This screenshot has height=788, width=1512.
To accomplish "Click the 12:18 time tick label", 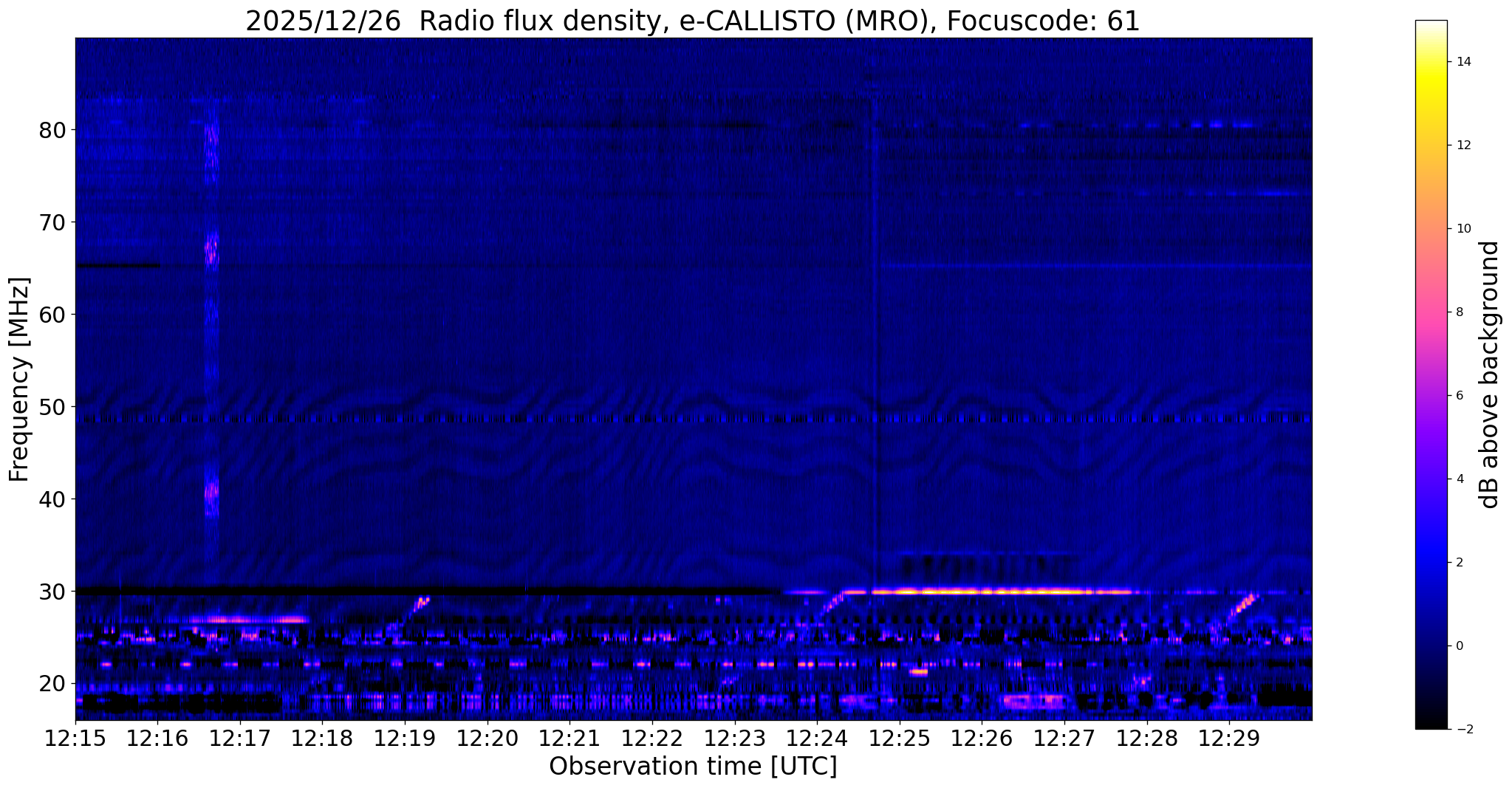I will 323,738.
